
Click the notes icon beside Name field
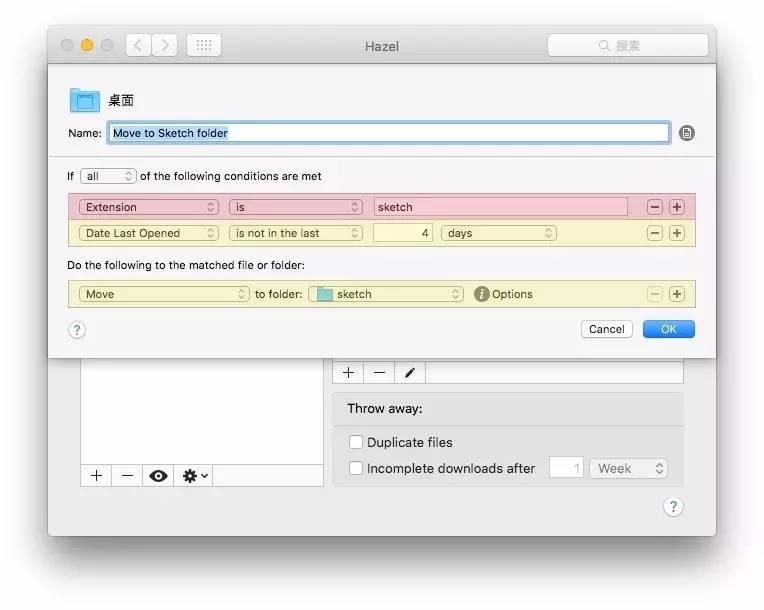[x=687, y=133]
